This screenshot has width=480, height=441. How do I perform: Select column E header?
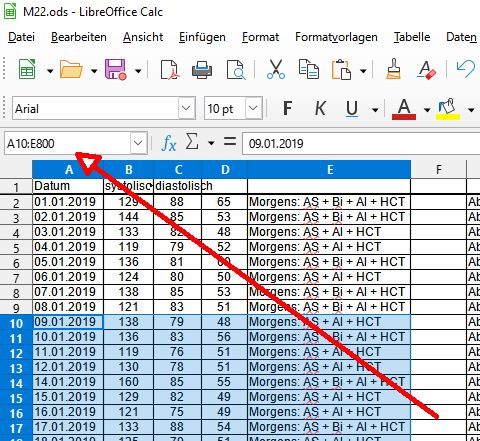click(330, 169)
